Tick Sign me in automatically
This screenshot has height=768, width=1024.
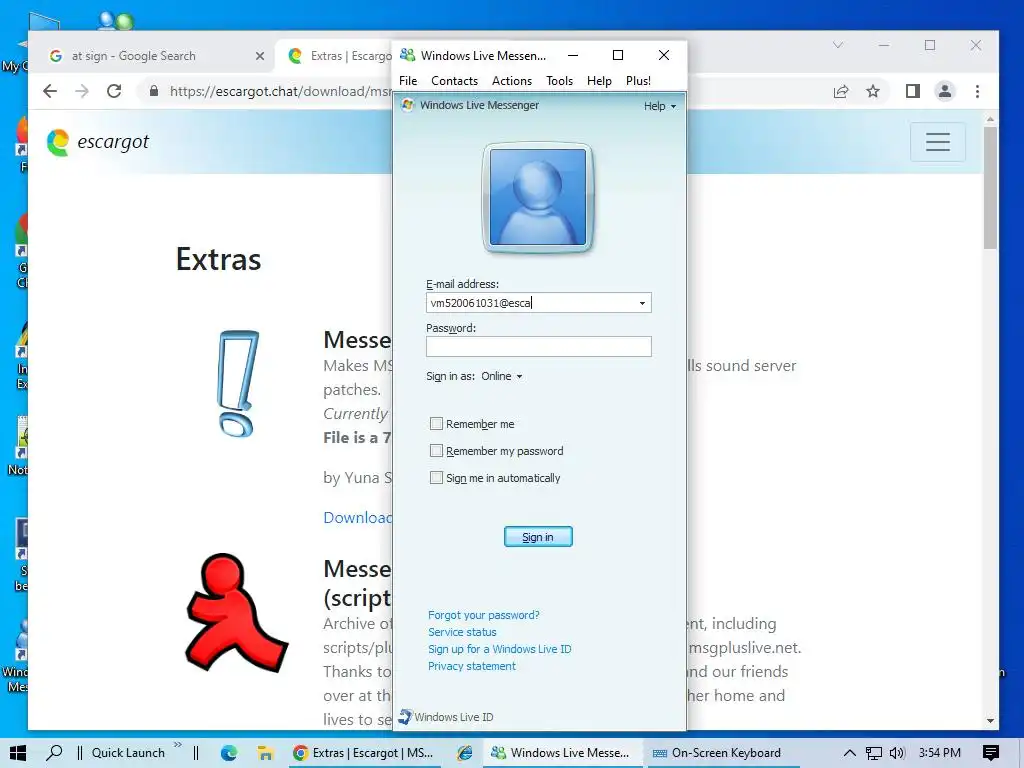click(x=436, y=477)
